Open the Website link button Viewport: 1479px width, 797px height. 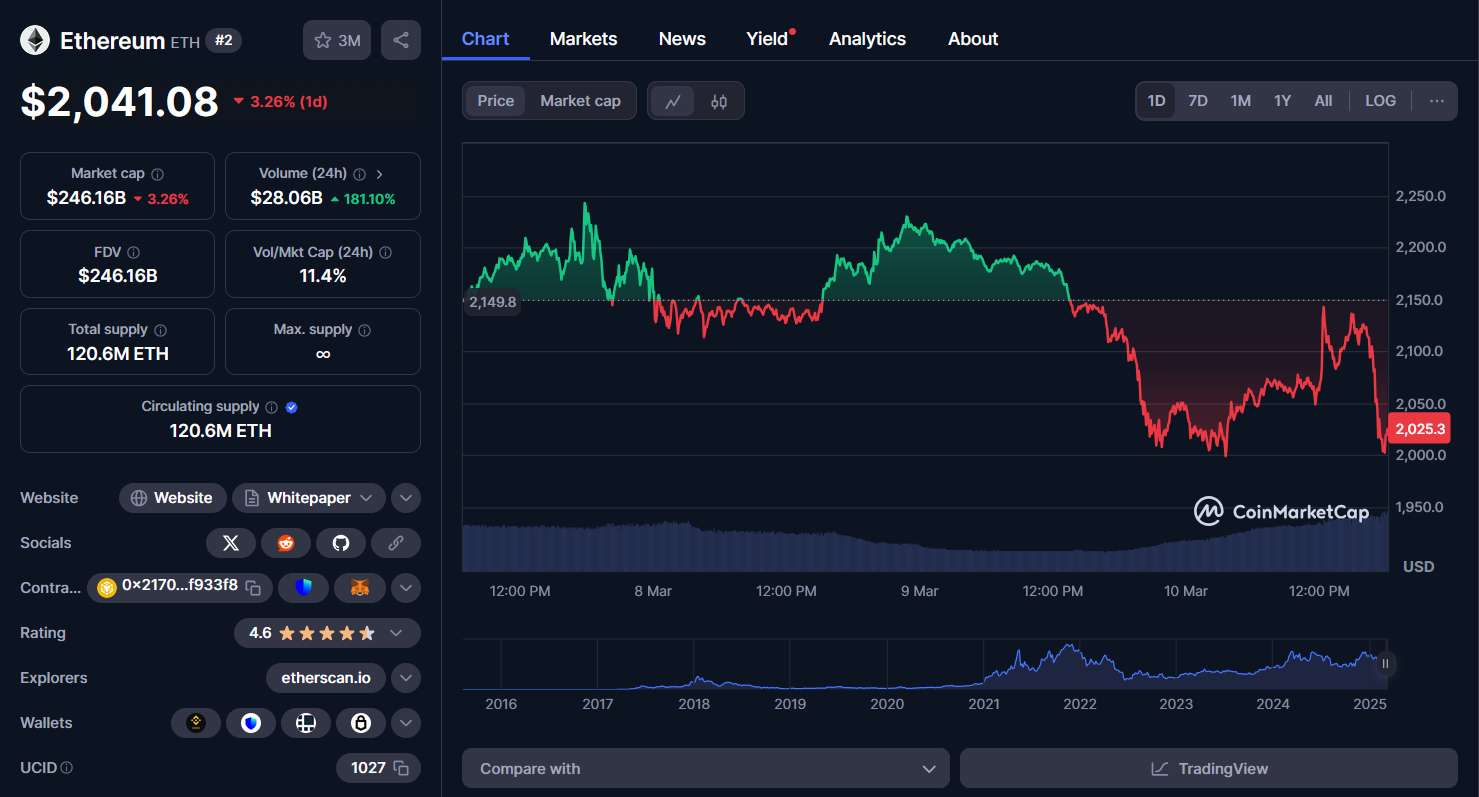pos(172,498)
